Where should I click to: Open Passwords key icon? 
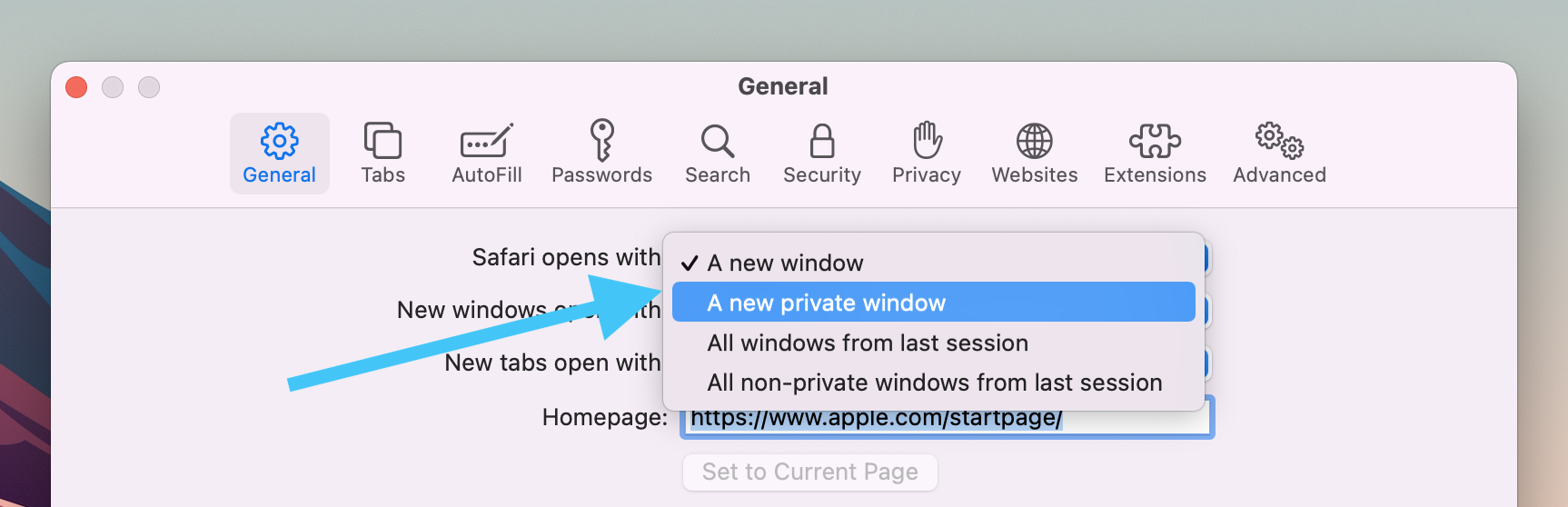pyautogui.click(x=601, y=142)
